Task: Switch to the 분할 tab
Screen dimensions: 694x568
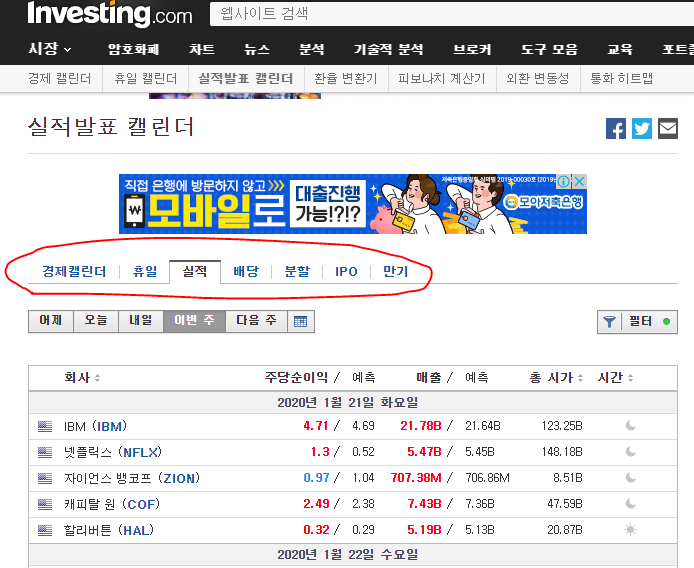Action: click(297, 271)
